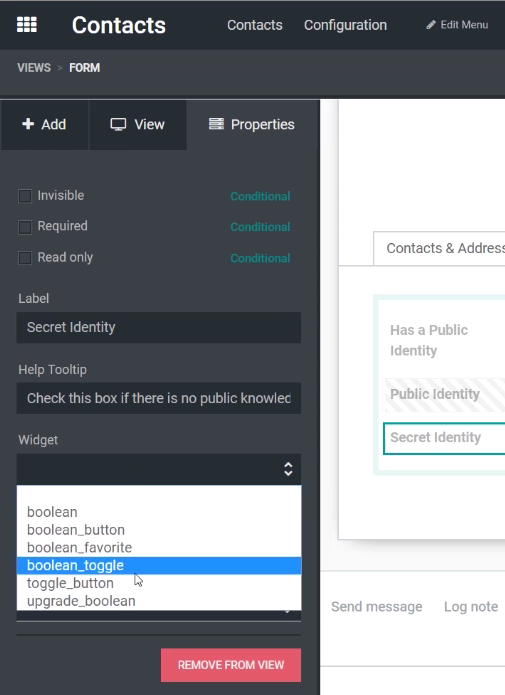
Task: Click Remove From View button
Action: [x=231, y=665]
